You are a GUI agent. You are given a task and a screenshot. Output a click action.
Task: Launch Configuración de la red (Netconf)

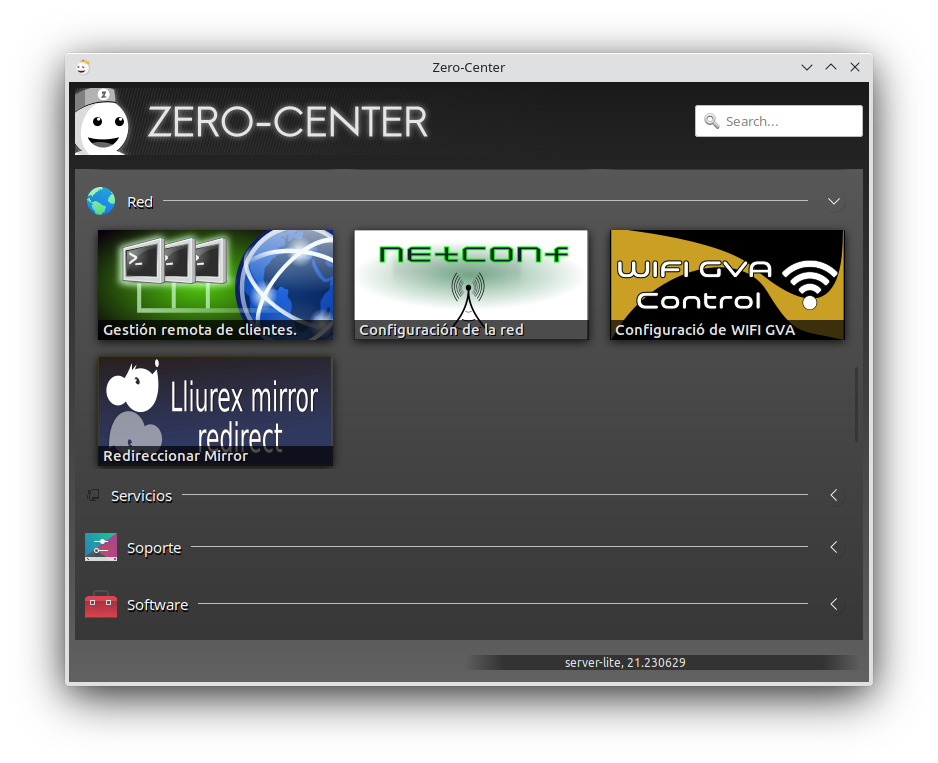(471, 285)
